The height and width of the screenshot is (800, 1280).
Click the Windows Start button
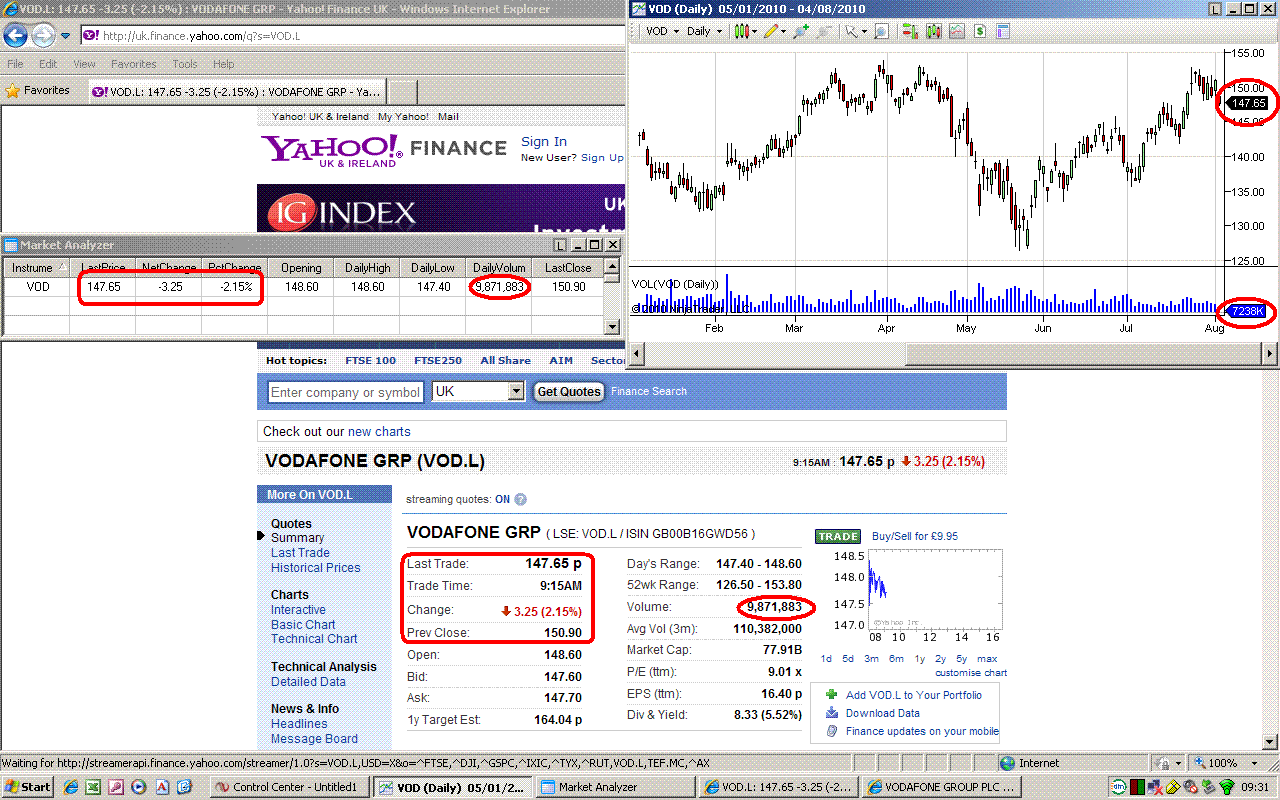28,787
